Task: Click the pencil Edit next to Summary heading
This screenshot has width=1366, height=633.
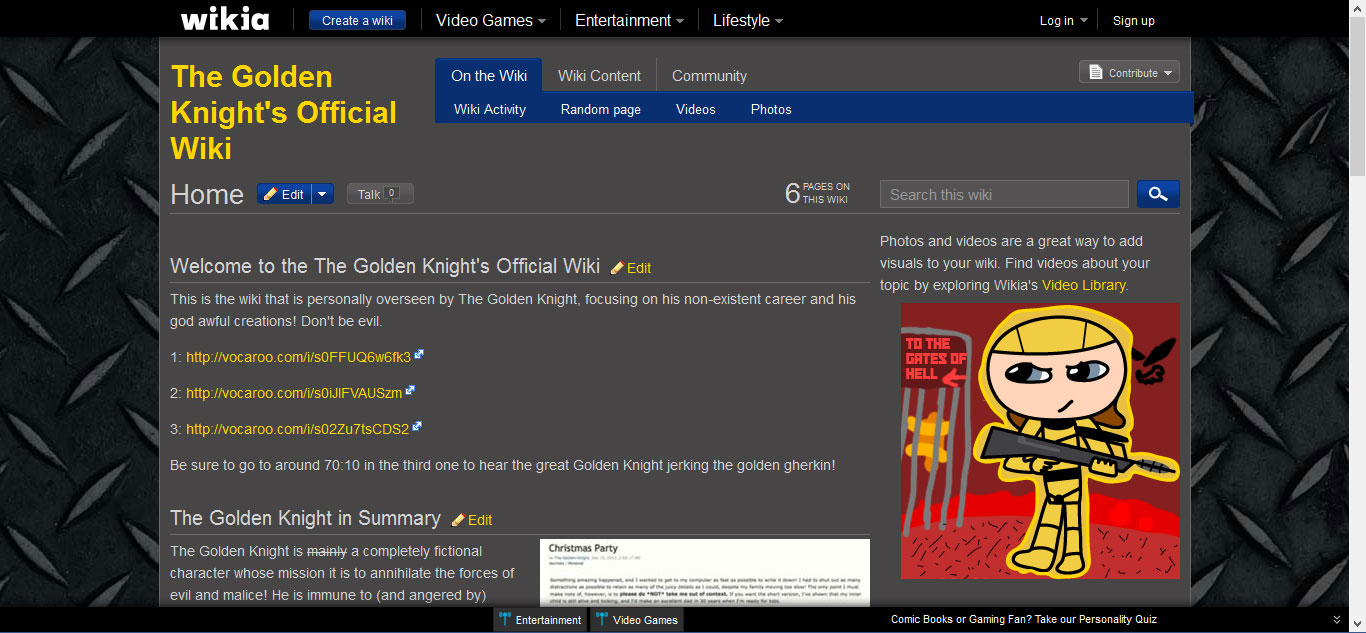Action: pos(472,520)
